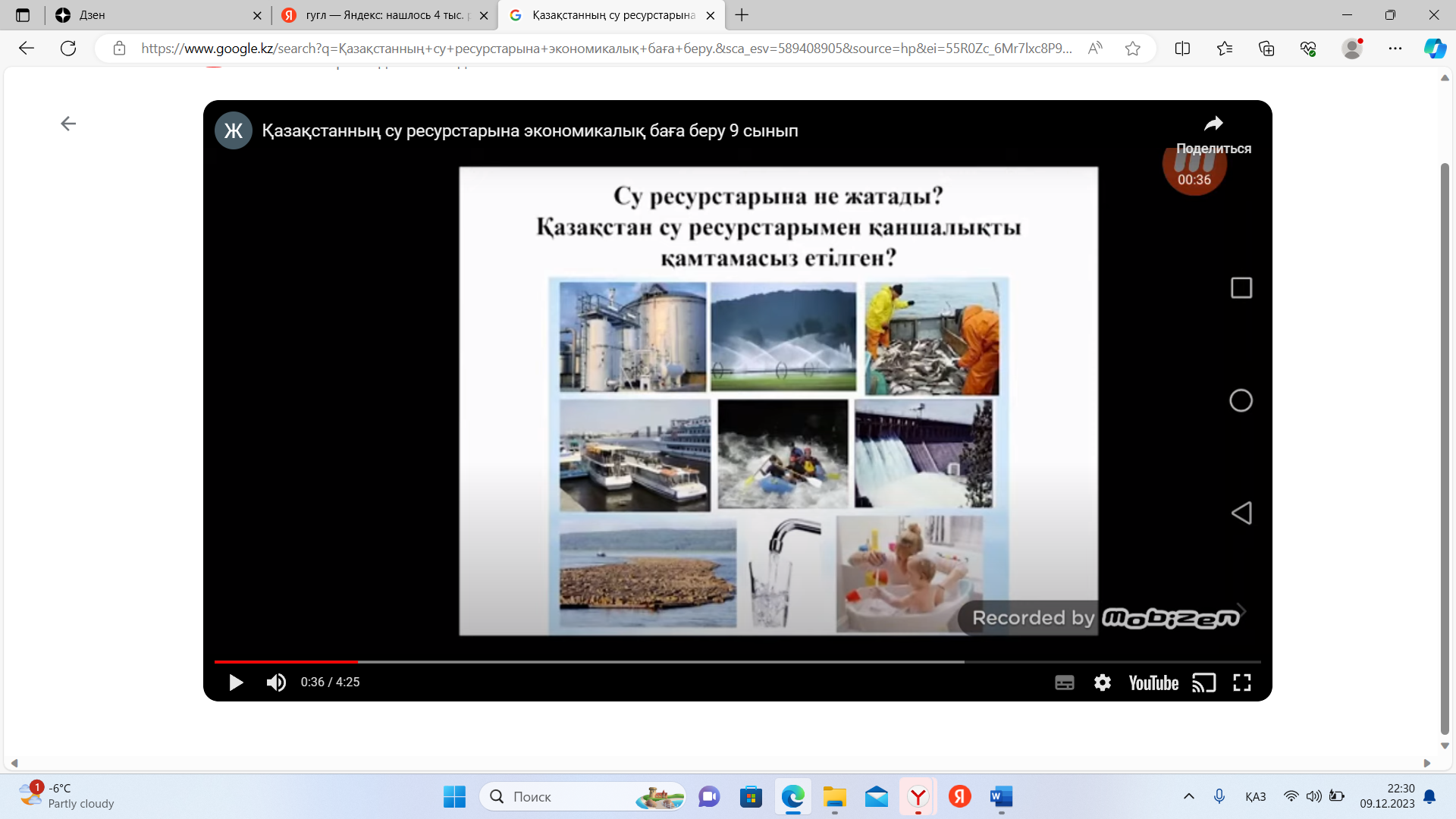1456x819 pixels.
Task: Refresh the current page
Action: 68,49
